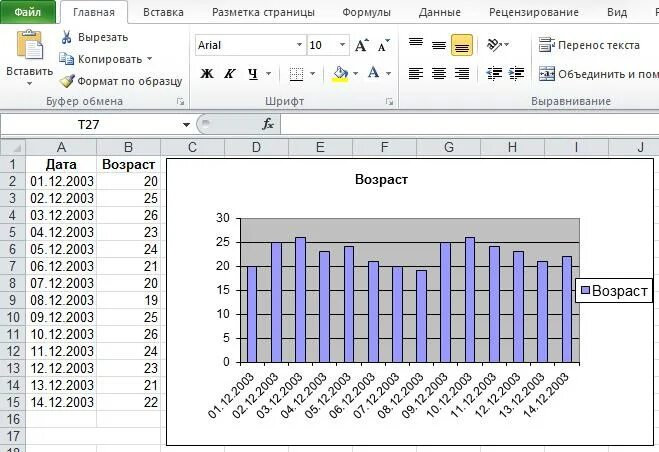The image size is (659, 452).
Task: Open the Файл tab
Action: point(28,12)
